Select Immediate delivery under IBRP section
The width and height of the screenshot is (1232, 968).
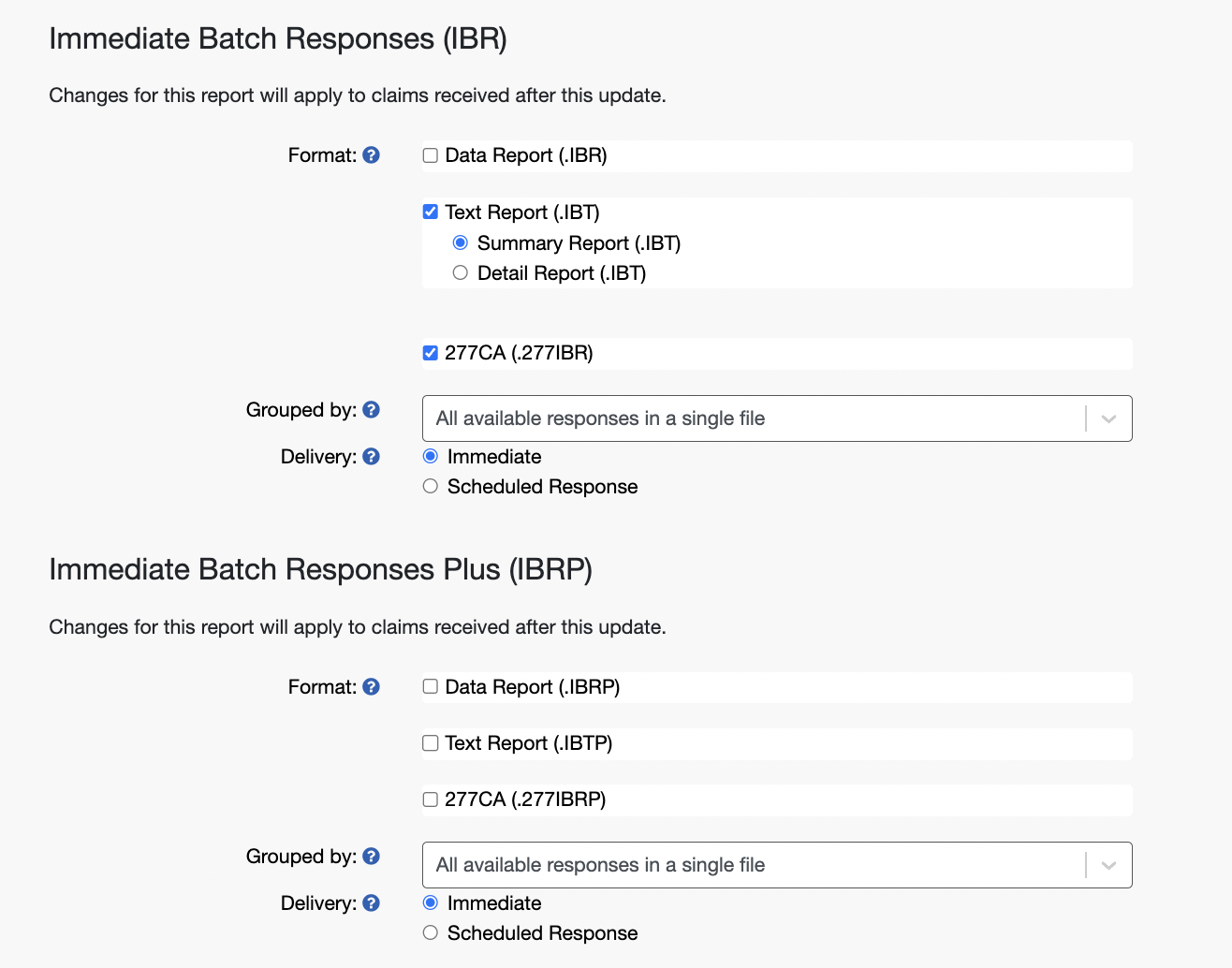click(x=431, y=903)
